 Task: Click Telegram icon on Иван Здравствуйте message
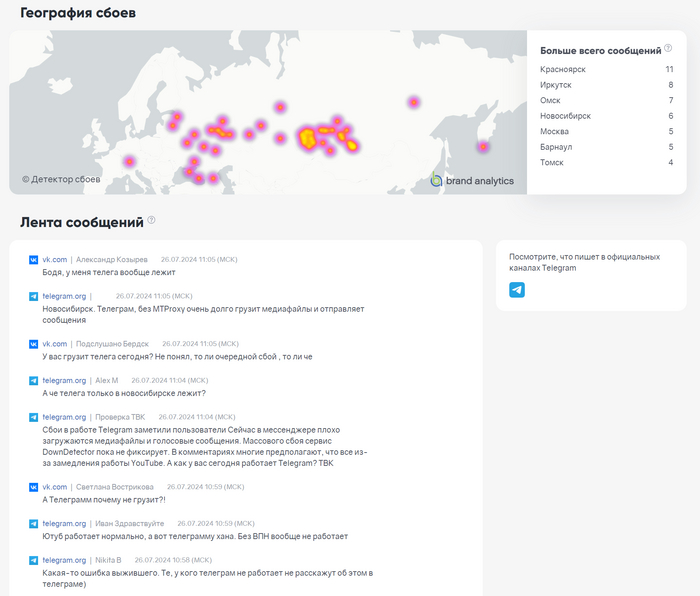(33, 523)
